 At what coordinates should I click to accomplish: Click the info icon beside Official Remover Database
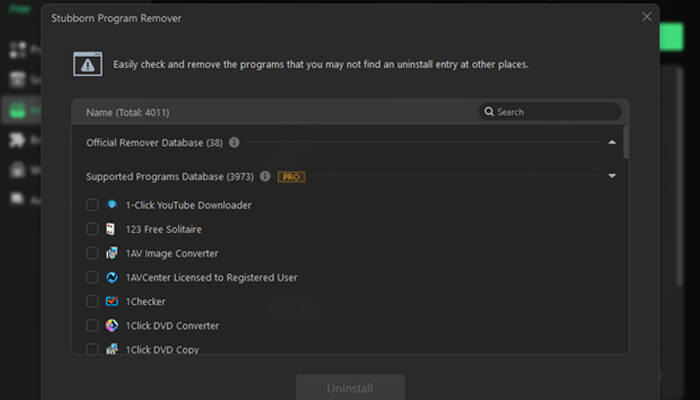[x=234, y=142]
